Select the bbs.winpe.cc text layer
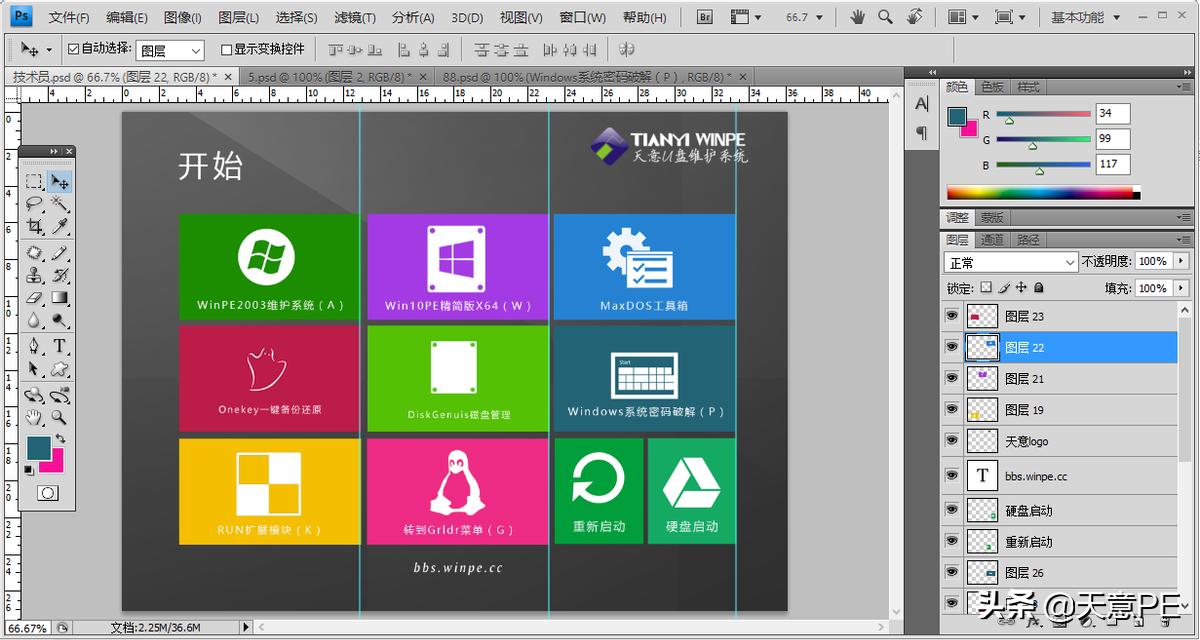 click(x=1036, y=476)
